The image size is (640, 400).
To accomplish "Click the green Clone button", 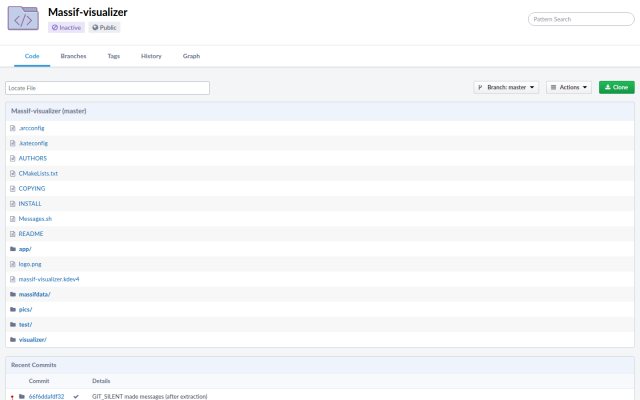I will pyautogui.click(x=616, y=87).
